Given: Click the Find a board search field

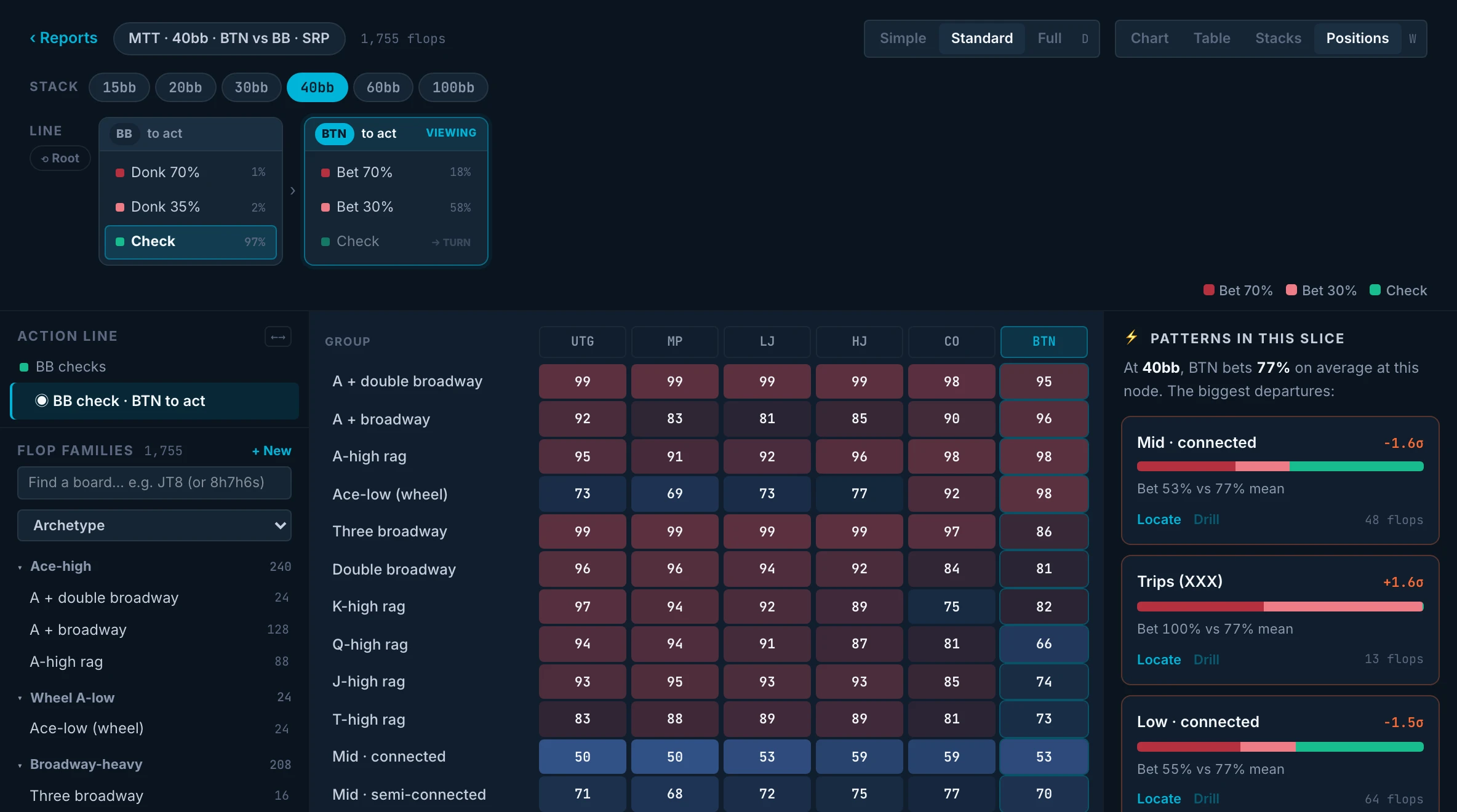Looking at the screenshot, I should [154, 482].
